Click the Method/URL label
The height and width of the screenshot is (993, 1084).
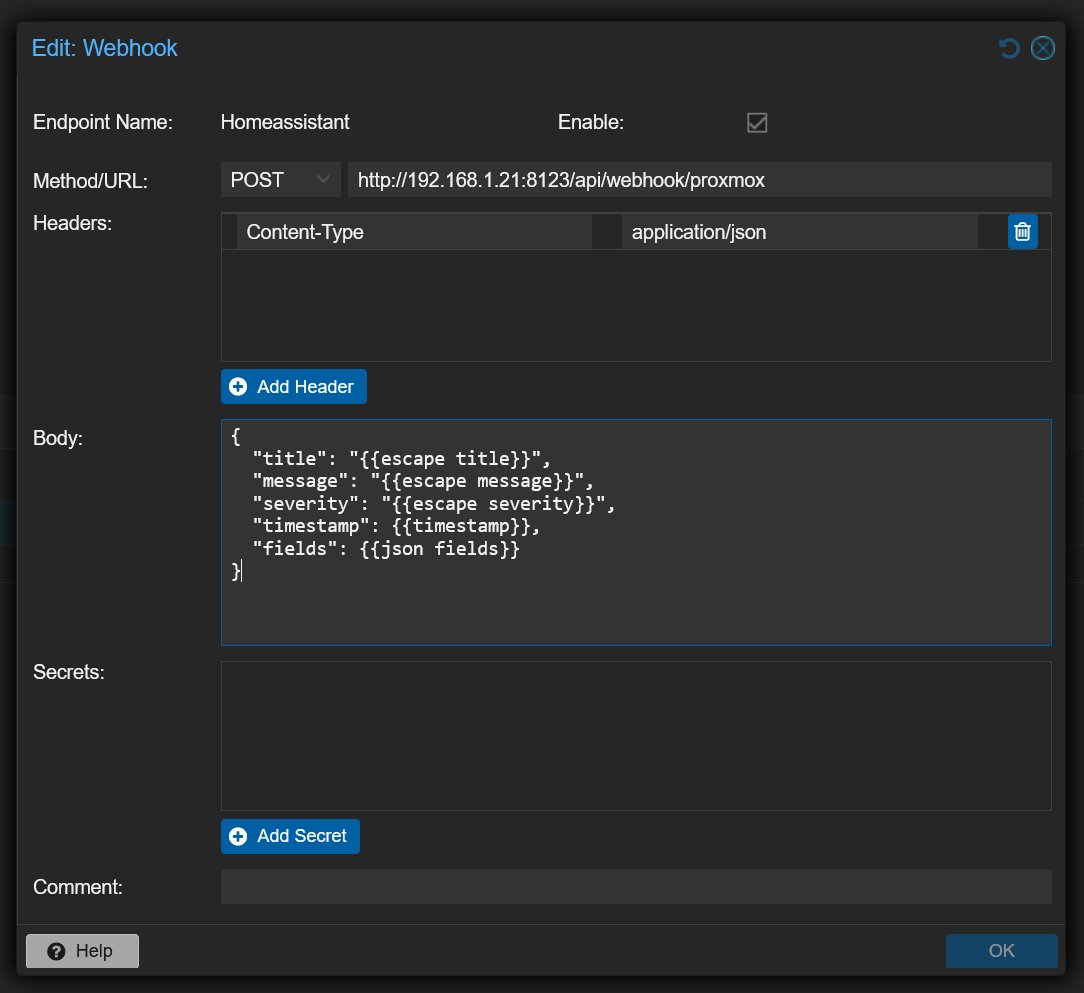[x=91, y=181]
